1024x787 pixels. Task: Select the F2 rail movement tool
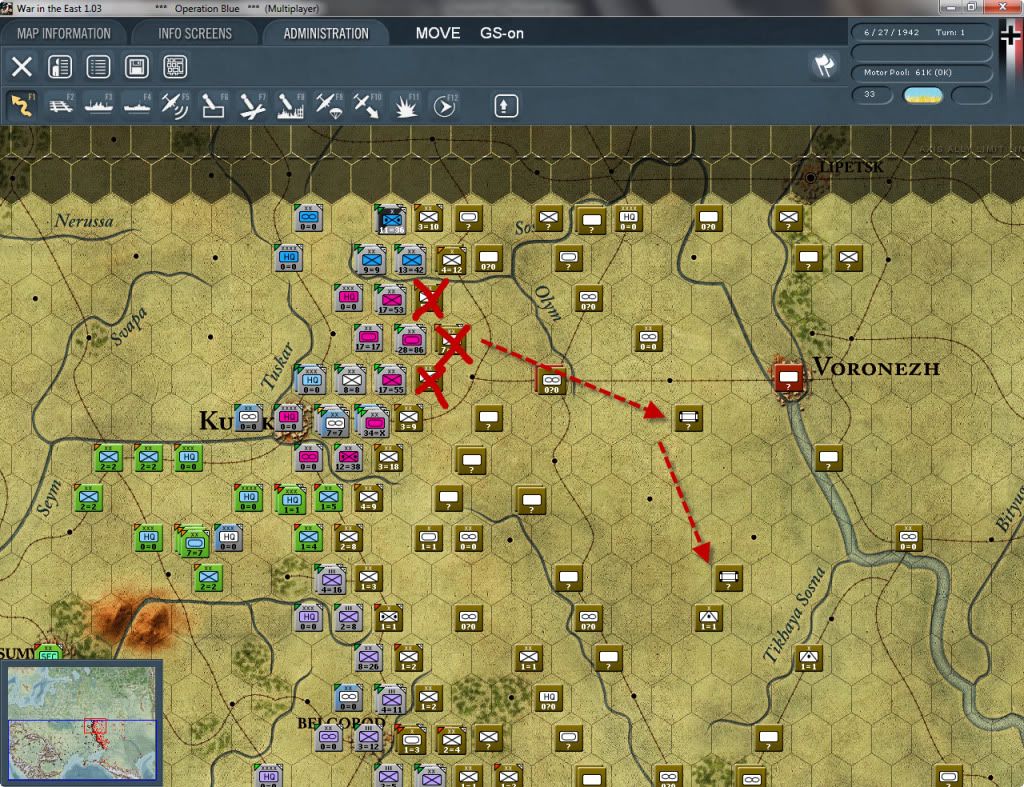61,105
